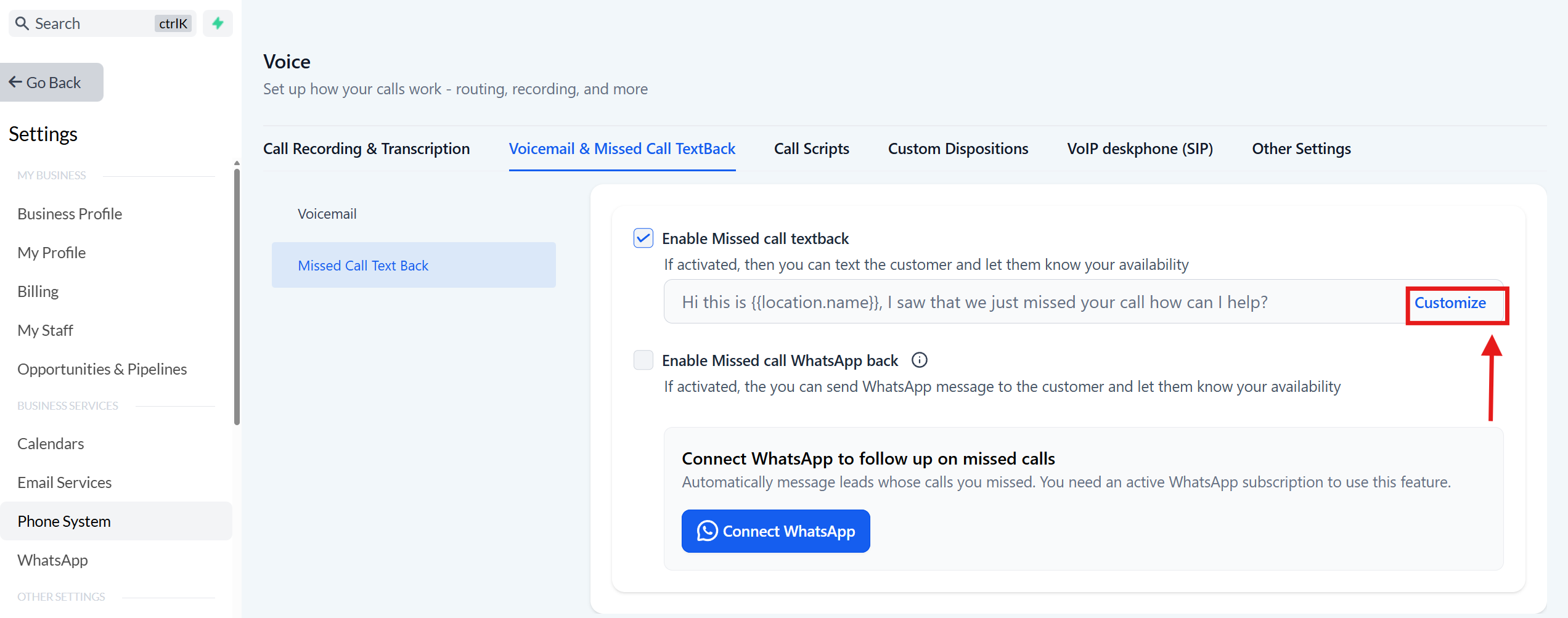This screenshot has height=618, width=1568.
Task: Click the Customize link
Action: [1450, 303]
